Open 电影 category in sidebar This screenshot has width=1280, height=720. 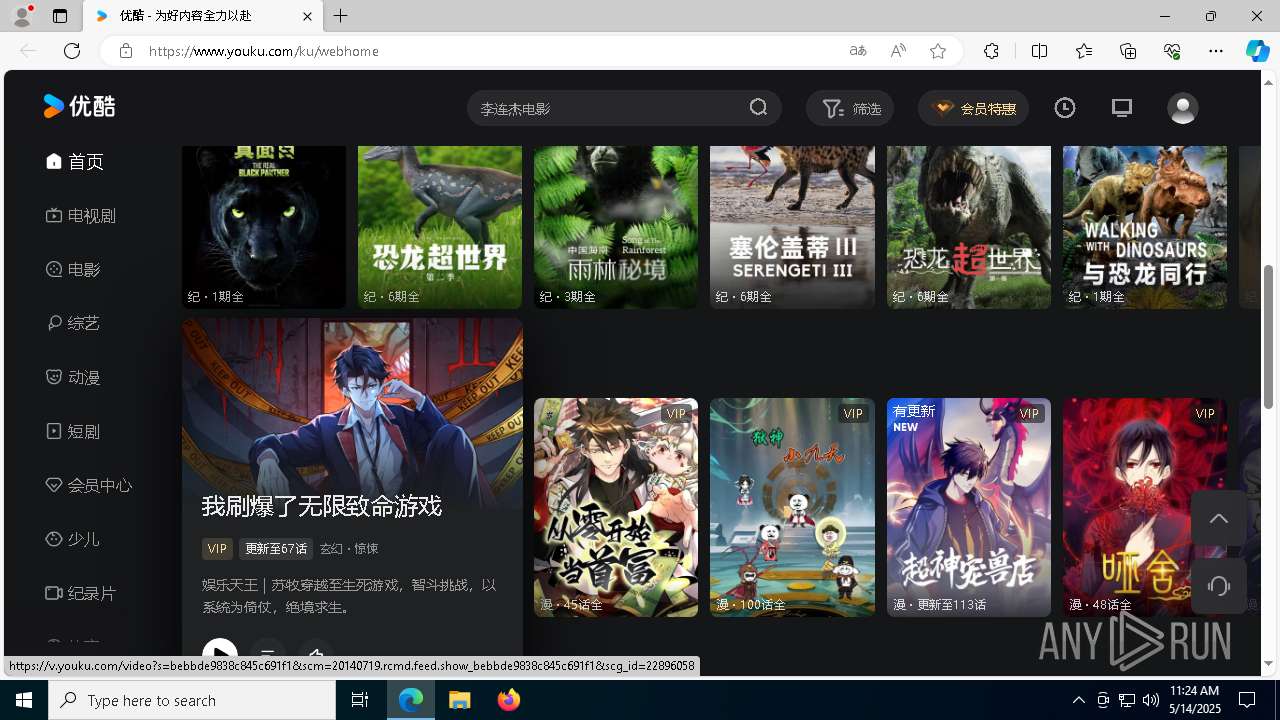(x=73, y=270)
